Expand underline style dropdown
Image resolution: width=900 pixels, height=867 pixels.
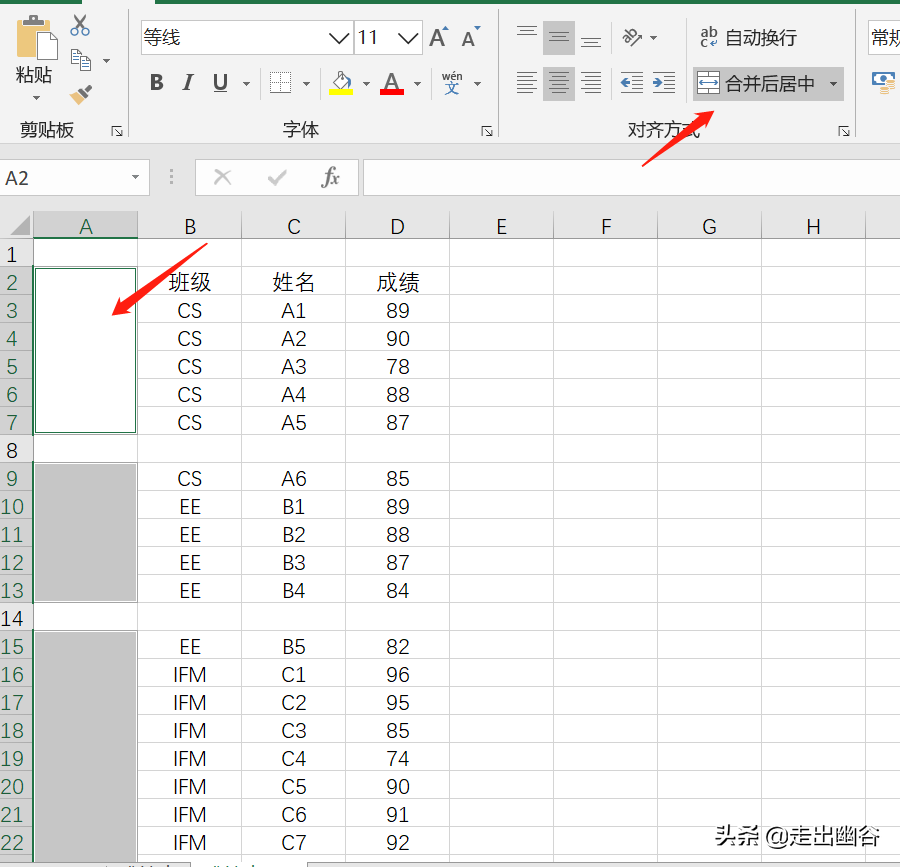(246, 84)
